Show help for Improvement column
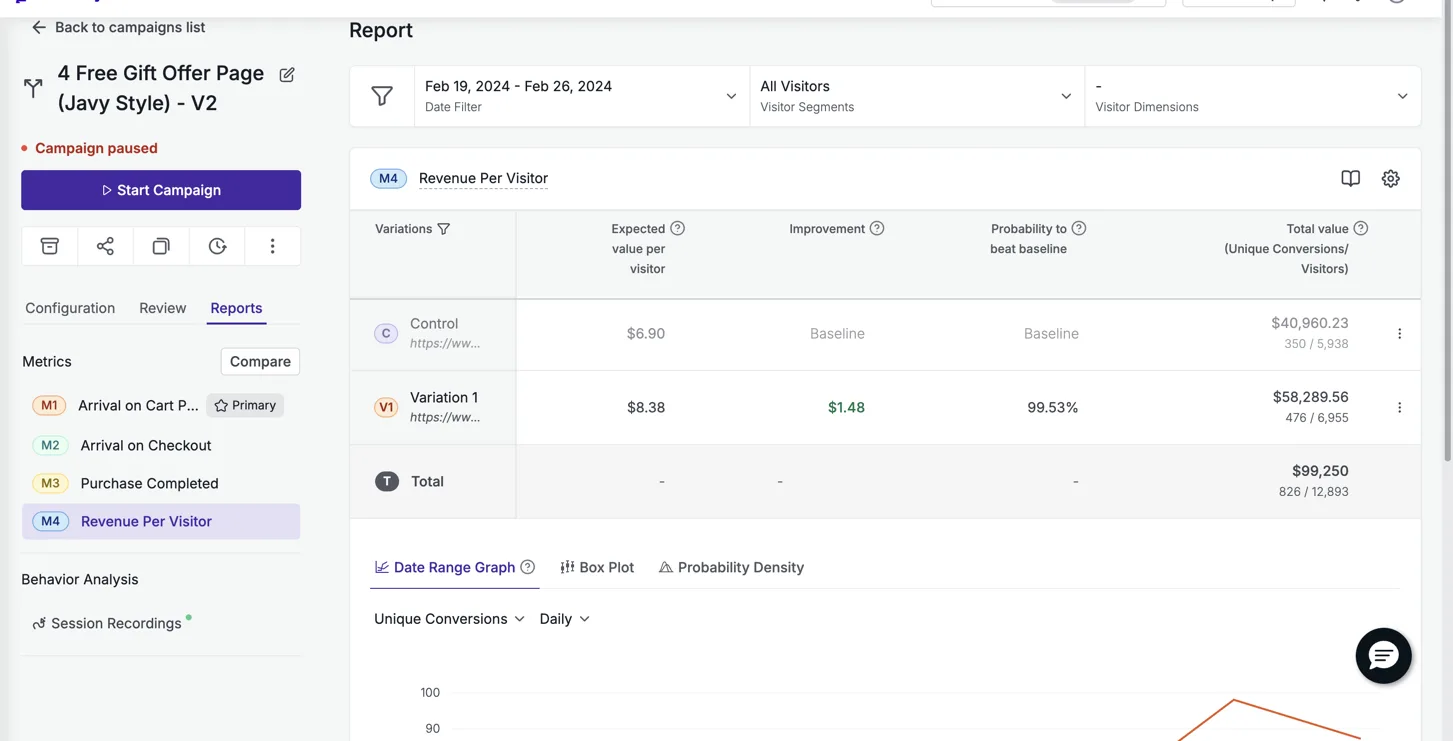 877,229
